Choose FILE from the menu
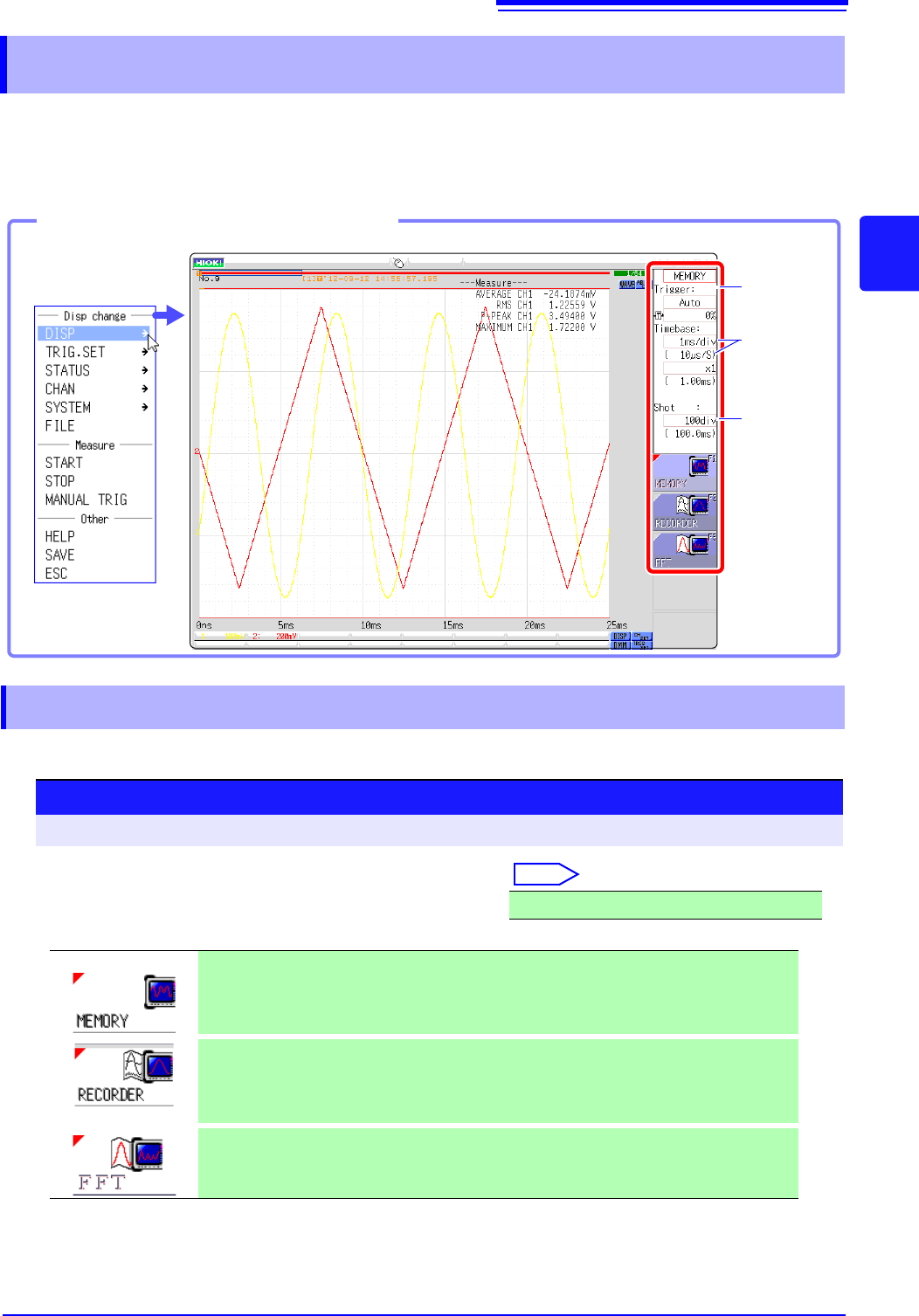919x1316 pixels. point(60,426)
